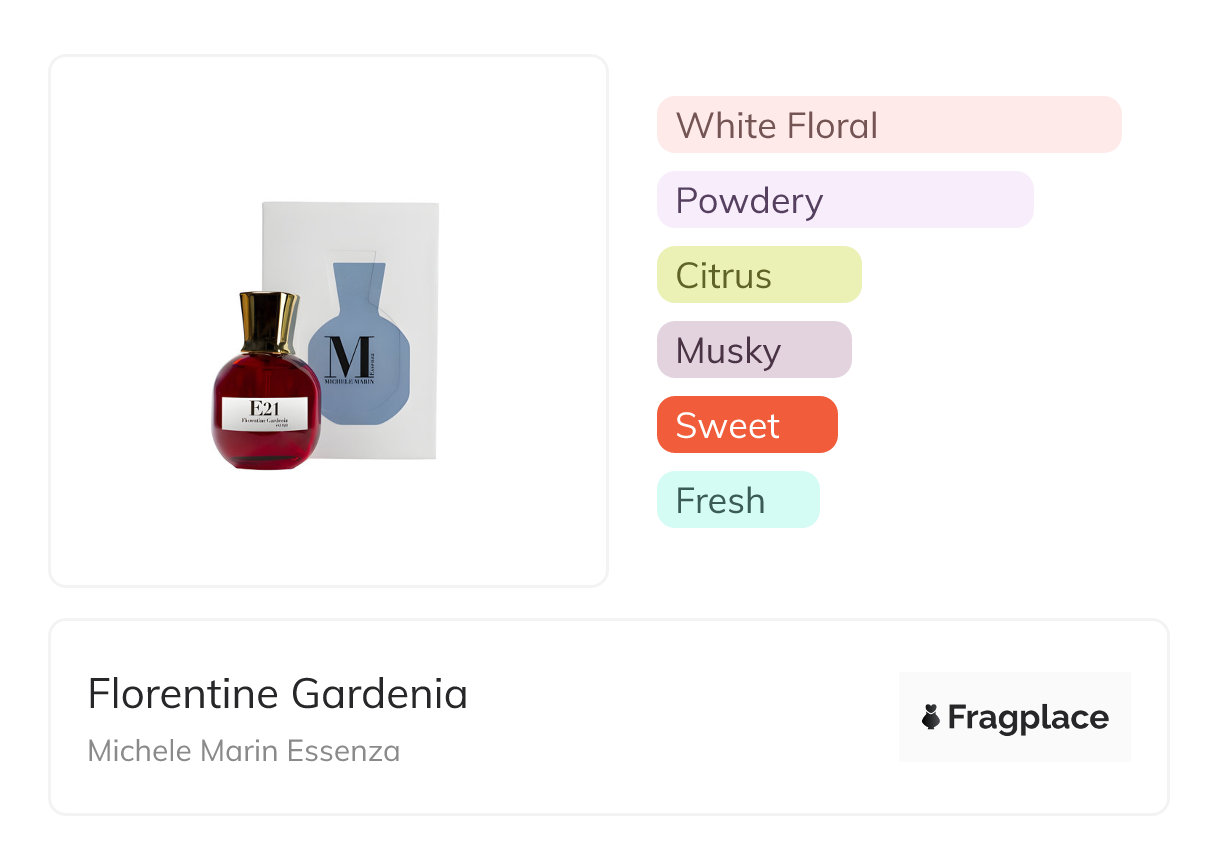Image resolution: width=1218 pixels, height=864 pixels.
Task: Click the white perfume box packaging
Action: click(x=350, y=330)
